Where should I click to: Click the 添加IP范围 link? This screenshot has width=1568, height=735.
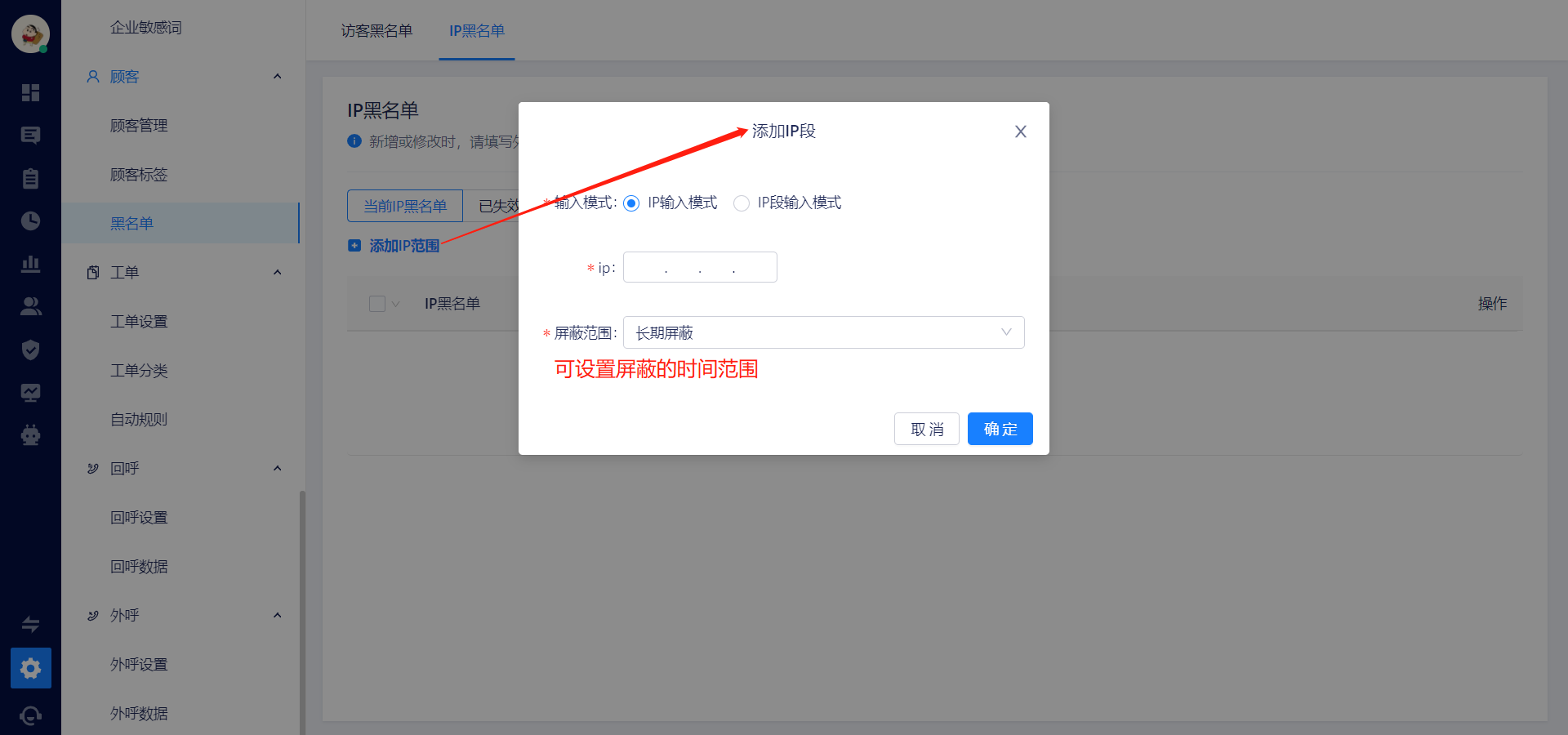394,246
